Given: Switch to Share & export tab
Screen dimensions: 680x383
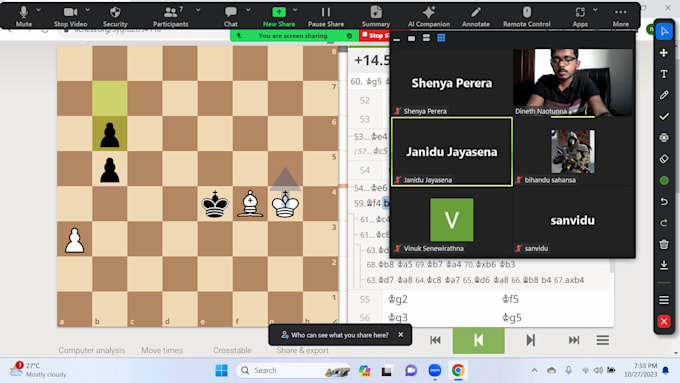Looking at the screenshot, I should click(302, 350).
